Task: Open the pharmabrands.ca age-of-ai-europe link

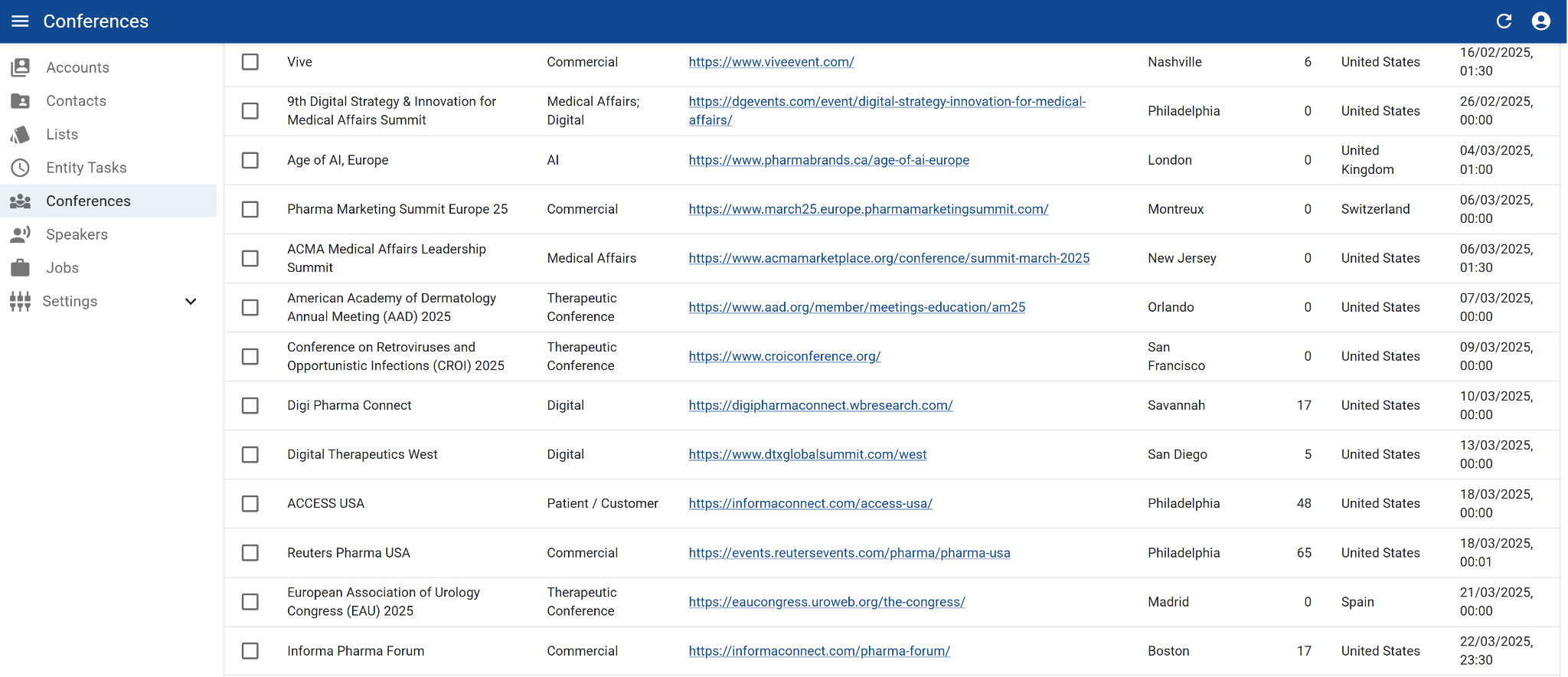Action: pyautogui.click(x=829, y=160)
